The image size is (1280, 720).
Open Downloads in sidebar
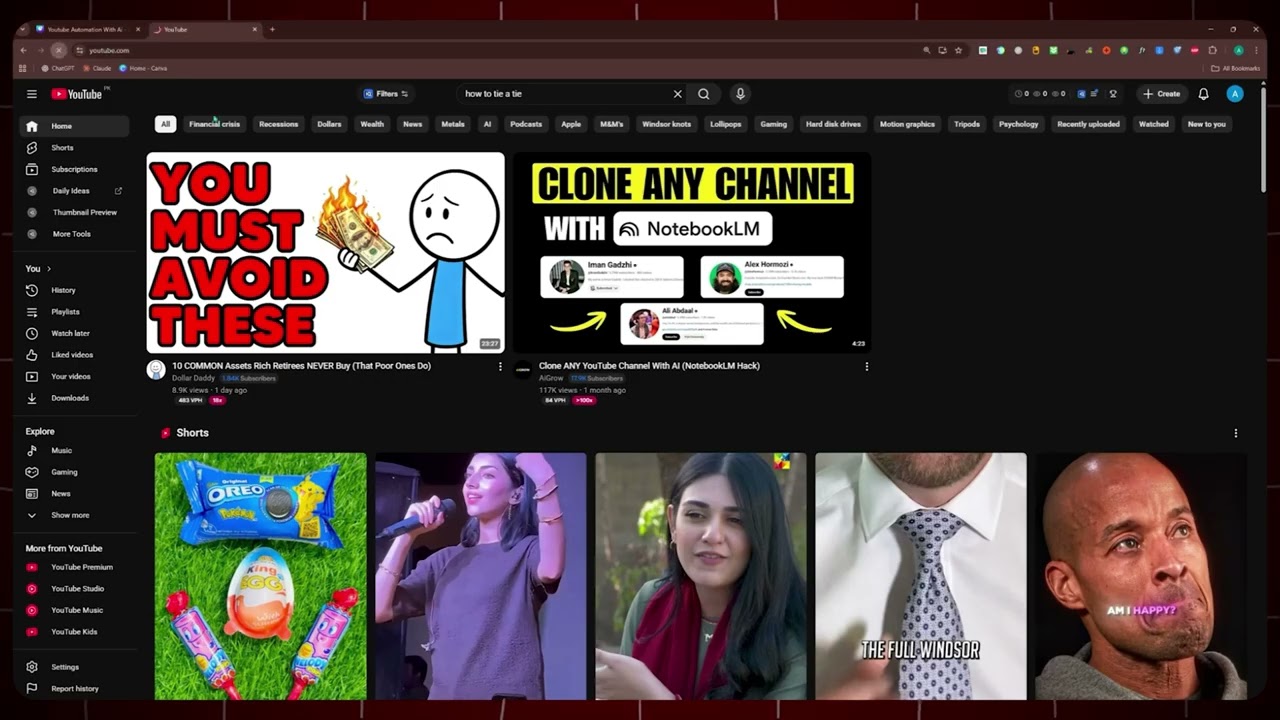[74, 398]
